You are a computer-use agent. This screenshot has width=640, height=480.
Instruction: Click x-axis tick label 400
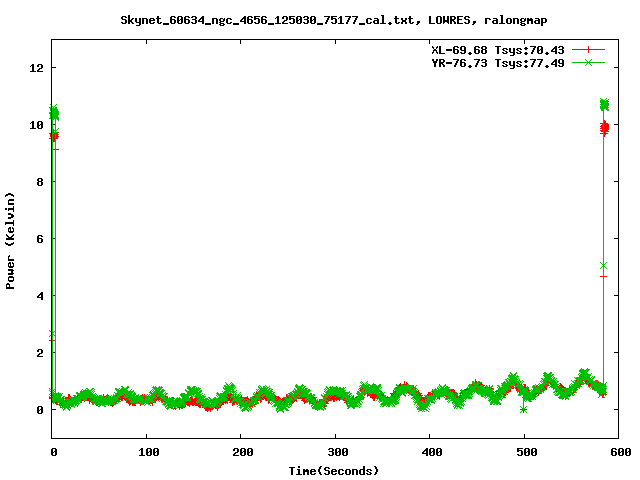click(431, 452)
